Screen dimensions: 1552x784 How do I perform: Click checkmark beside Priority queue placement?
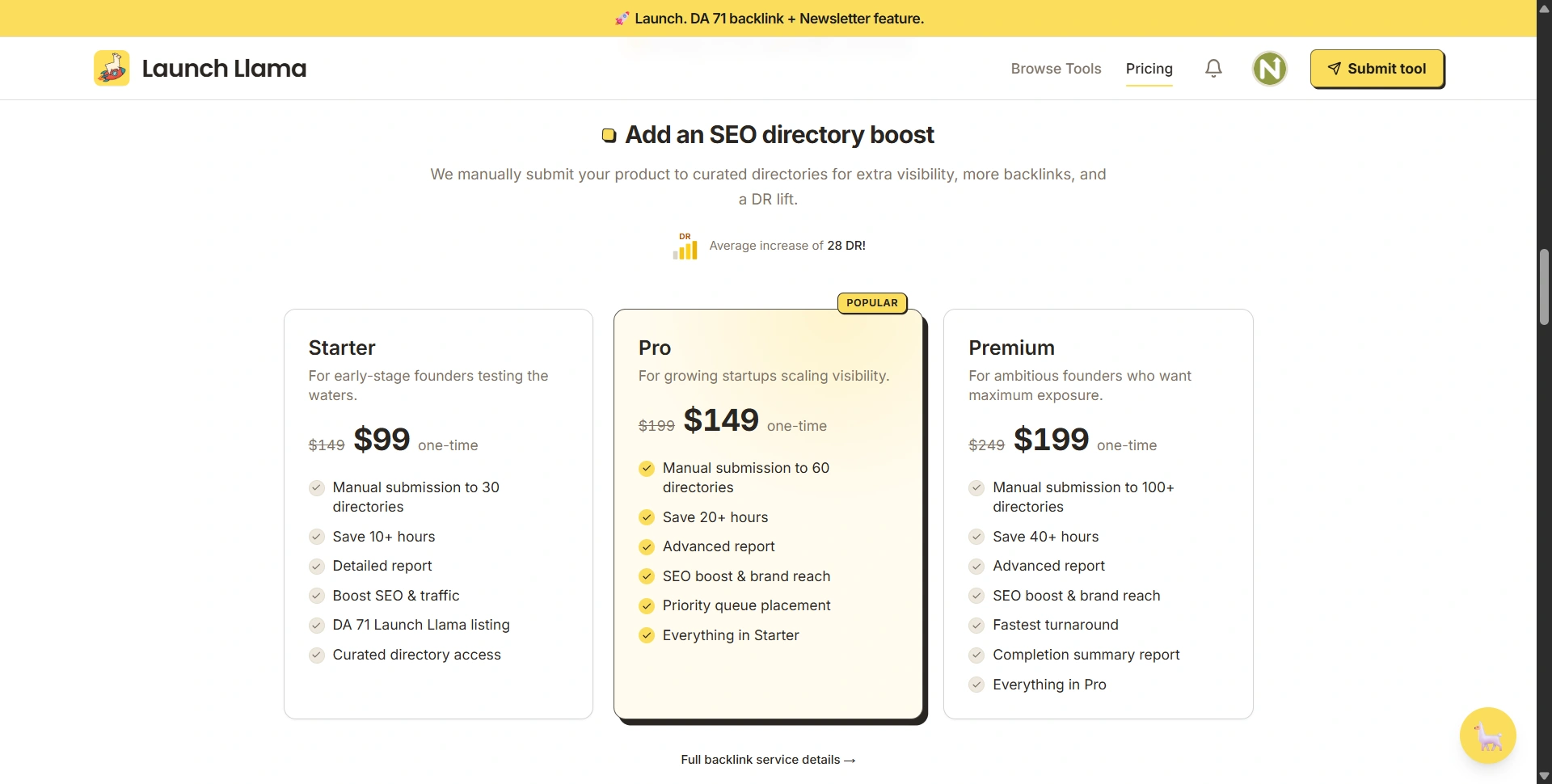[647, 605]
